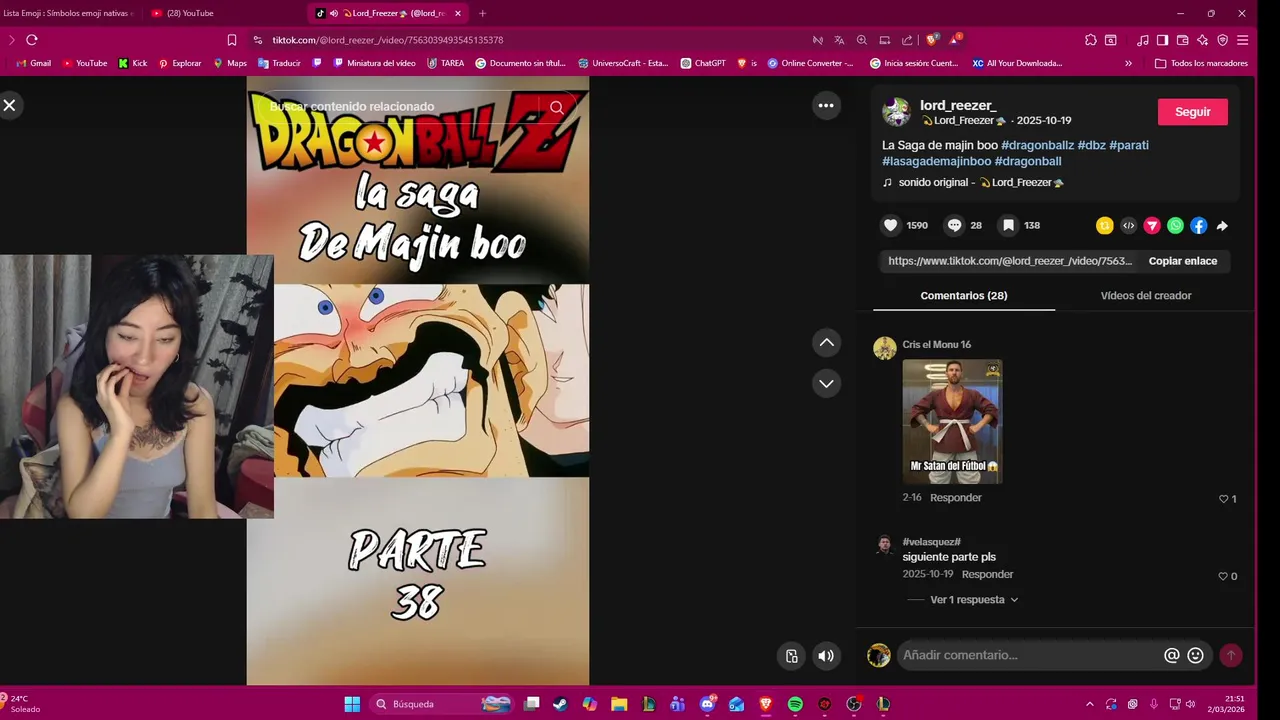
Task: Open the Gmail bookmark
Action: (33, 63)
